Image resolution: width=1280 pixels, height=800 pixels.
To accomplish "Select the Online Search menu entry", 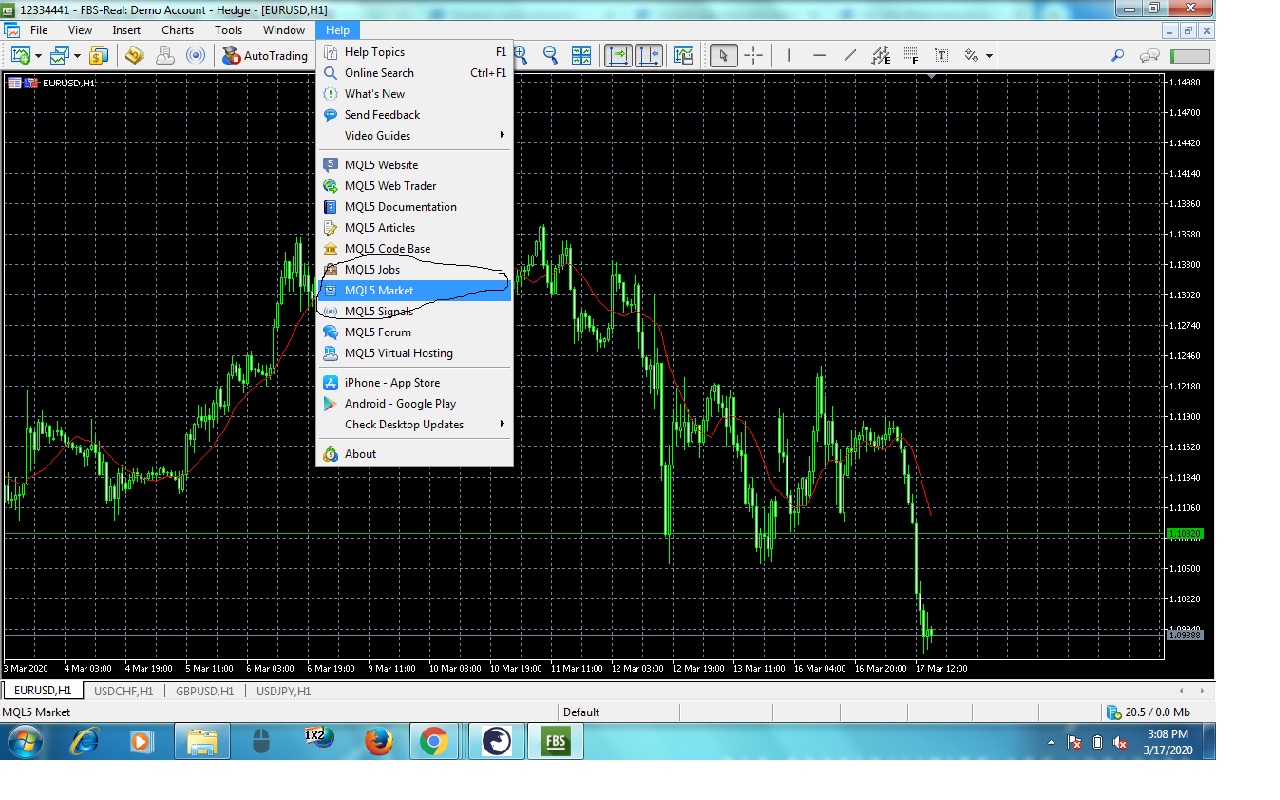I will pos(414,73).
